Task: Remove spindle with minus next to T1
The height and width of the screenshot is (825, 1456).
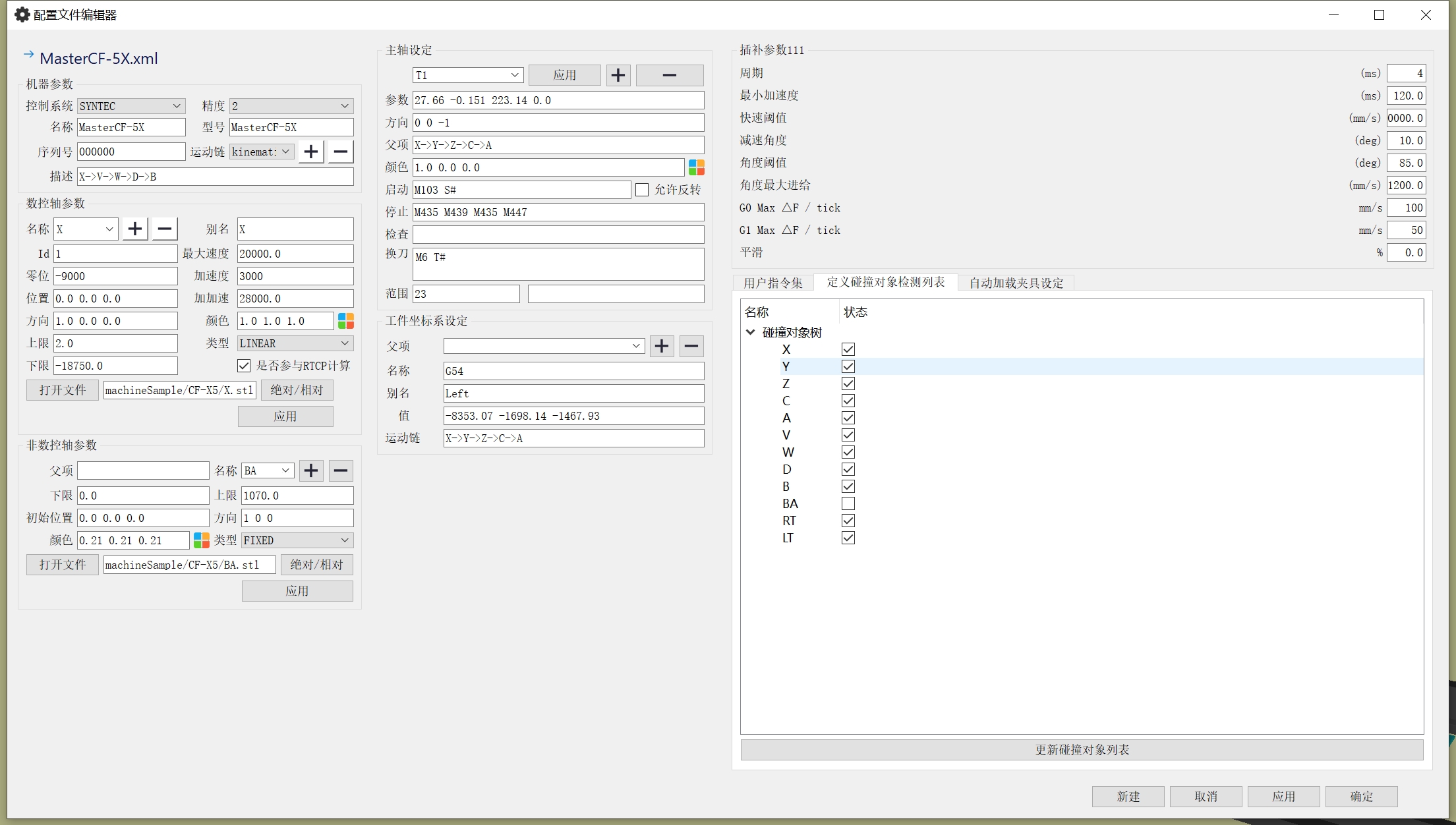Action: pyautogui.click(x=670, y=75)
